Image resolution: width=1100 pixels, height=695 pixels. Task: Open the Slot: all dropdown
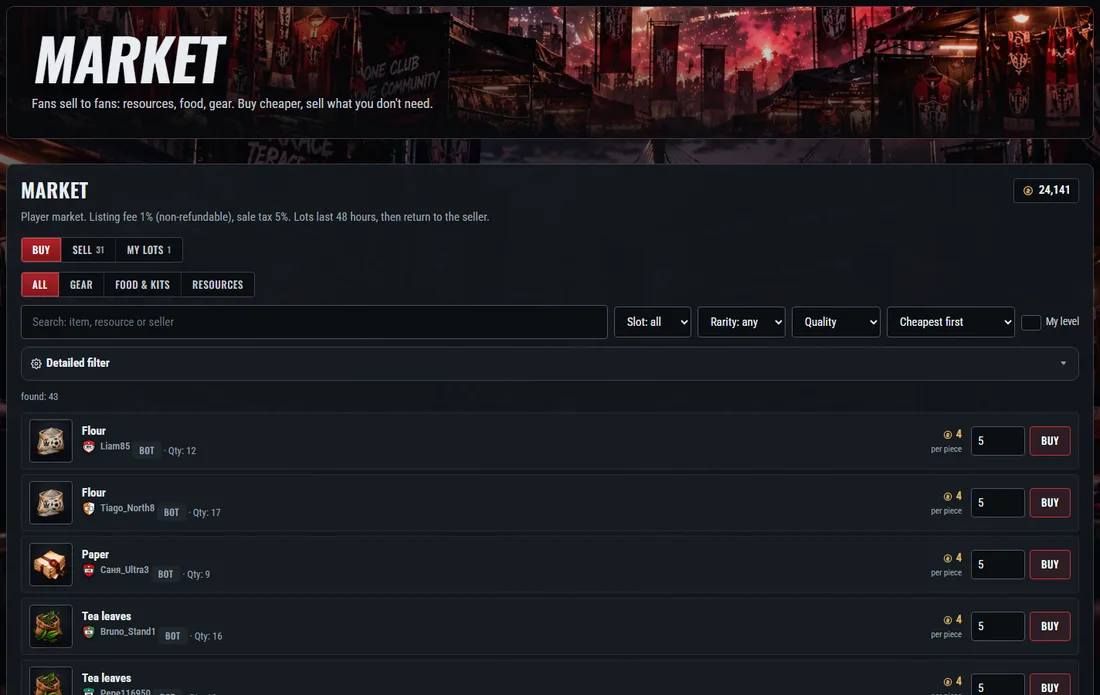(652, 322)
